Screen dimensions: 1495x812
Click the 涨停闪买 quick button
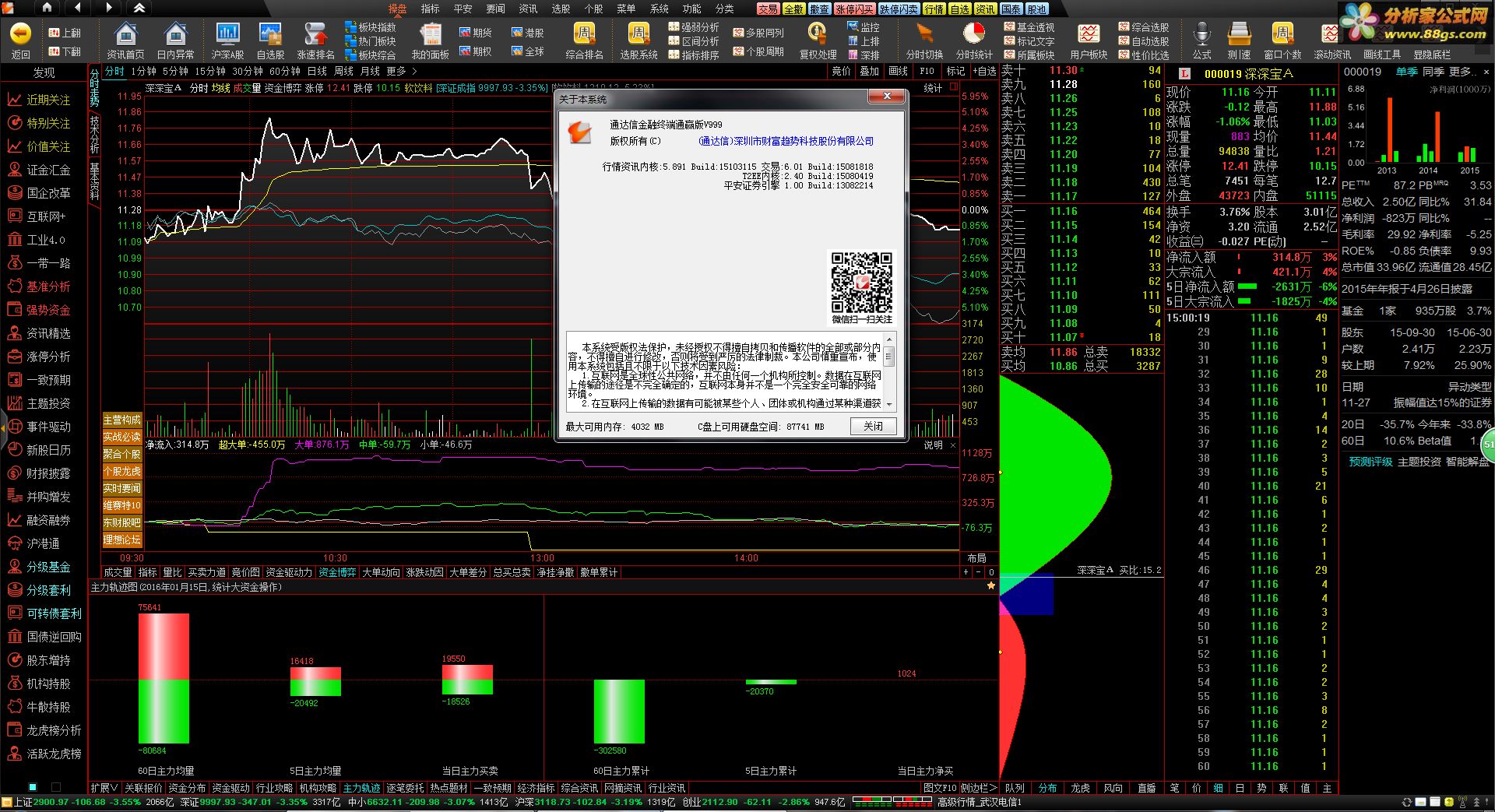(854, 9)
